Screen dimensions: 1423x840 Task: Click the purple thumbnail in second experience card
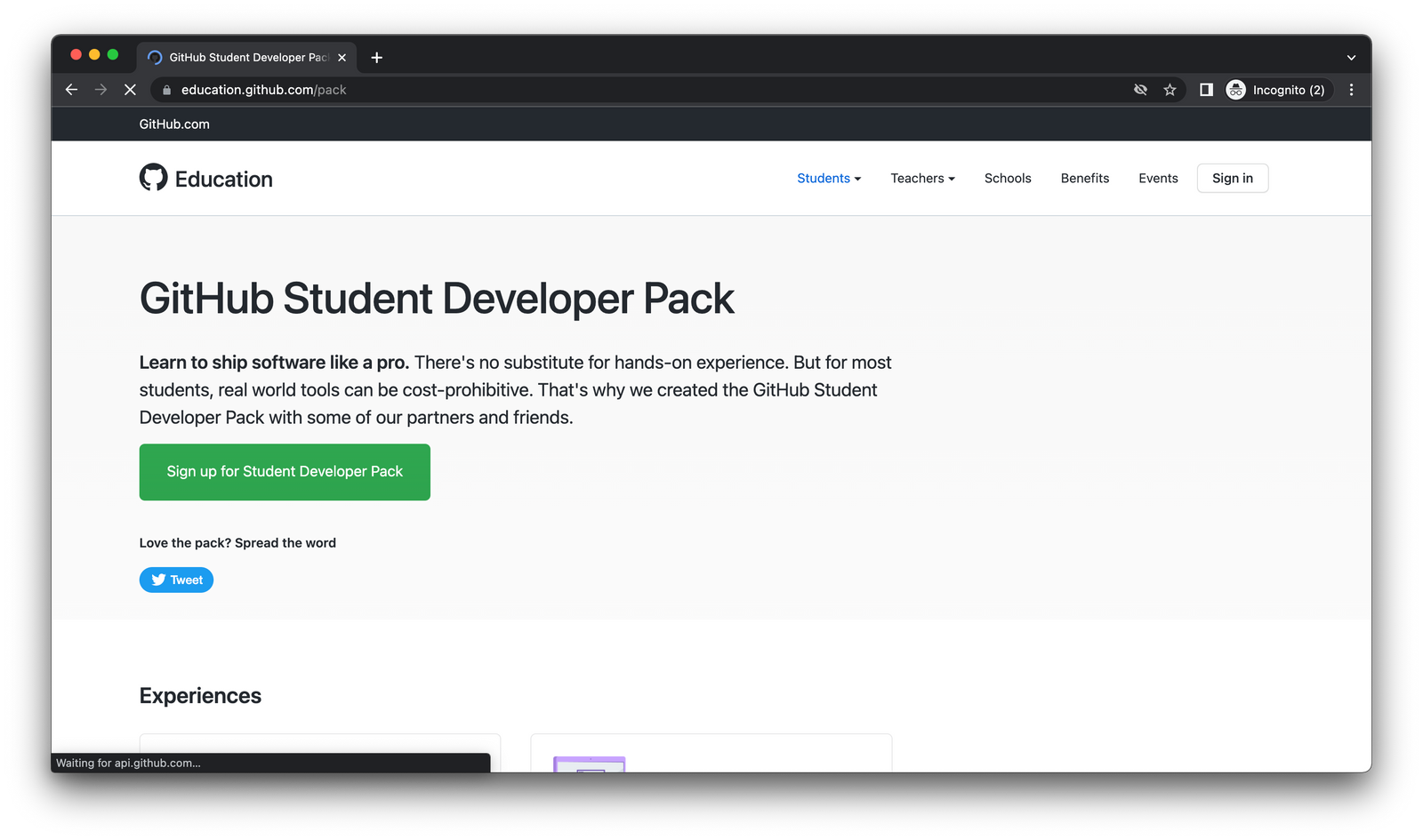click(589, 764)
